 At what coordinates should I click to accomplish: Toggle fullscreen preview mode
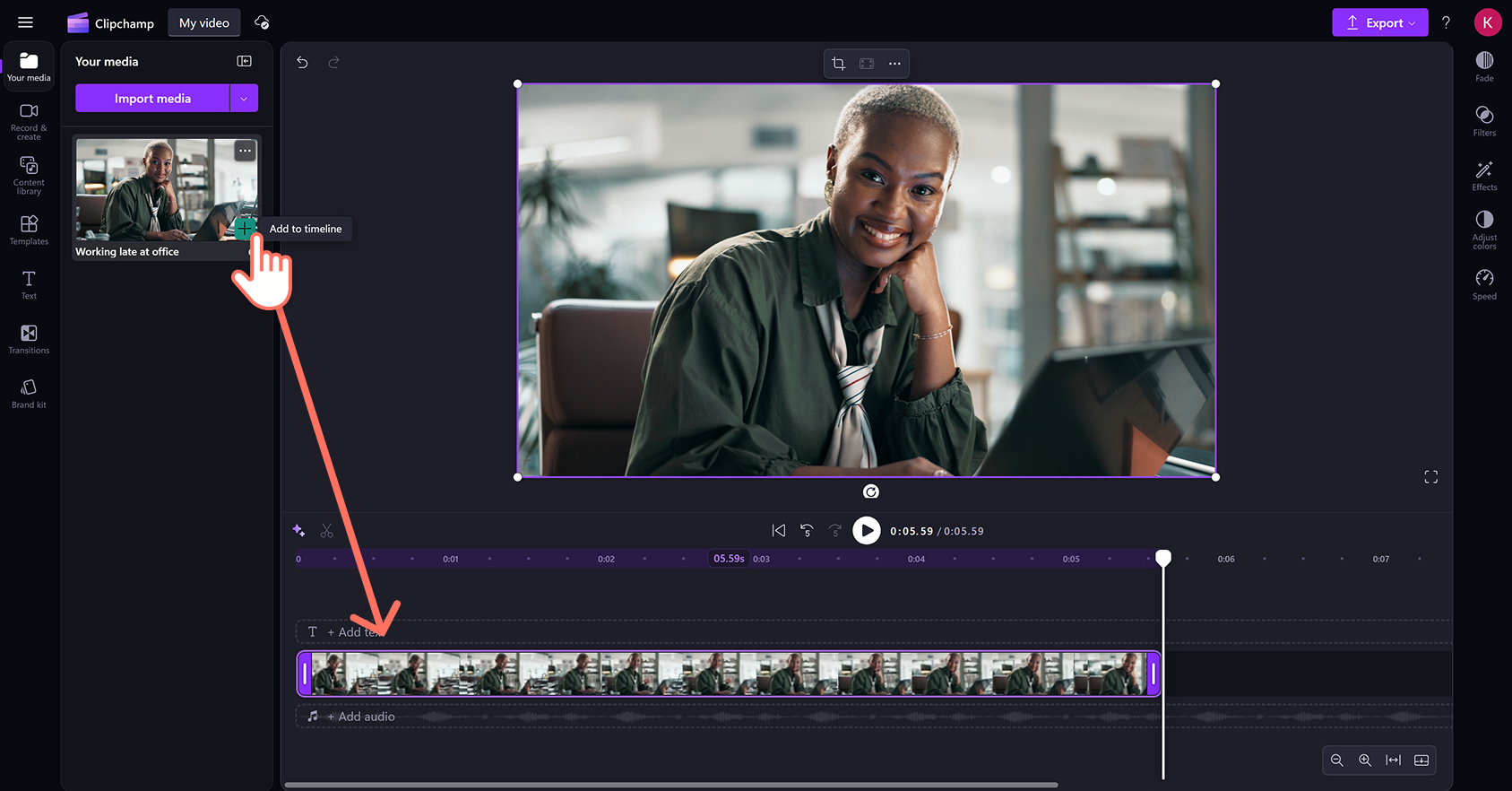tap(1430, 477)
